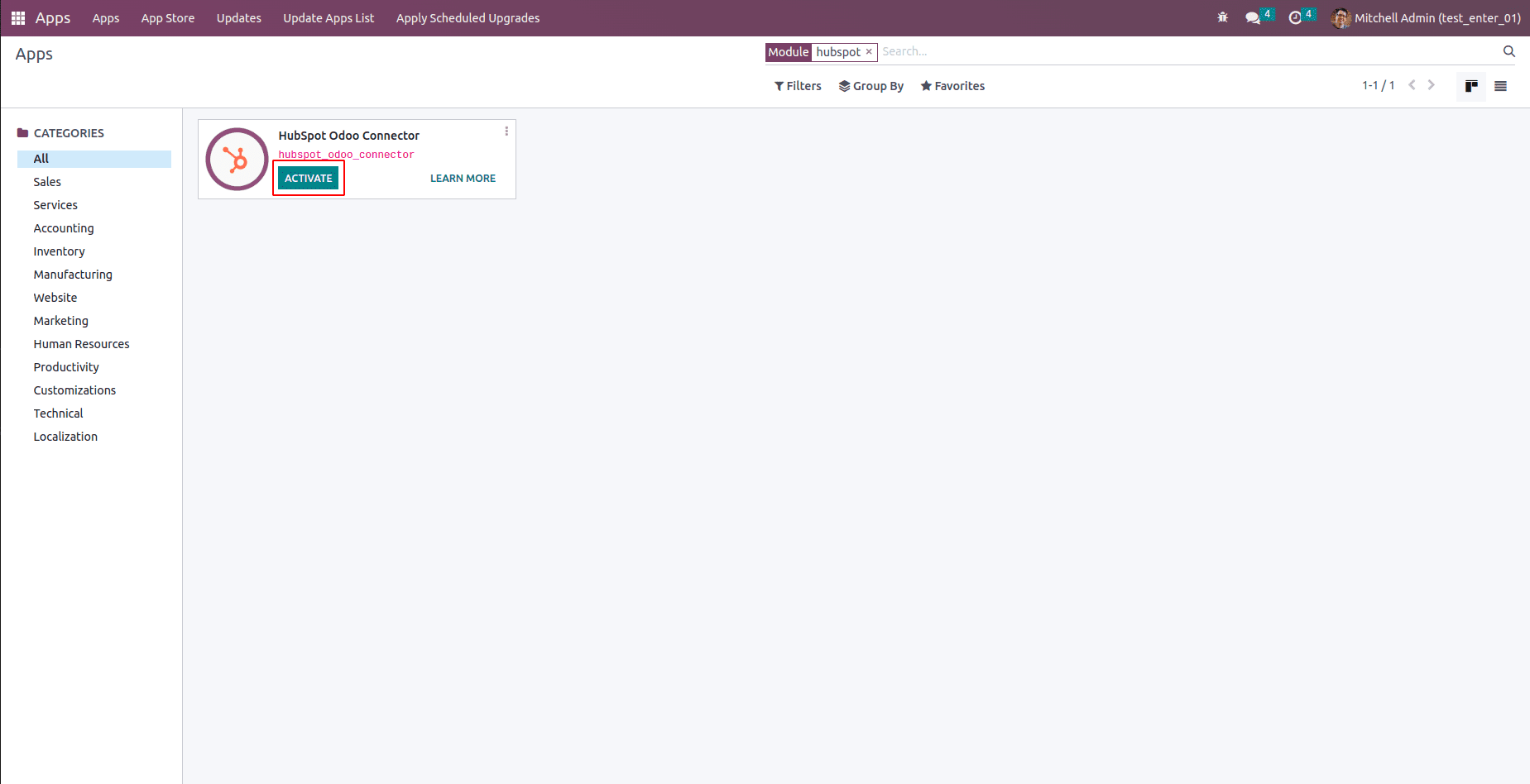
Task: Open the activities clock icon
Action: 1295,18
